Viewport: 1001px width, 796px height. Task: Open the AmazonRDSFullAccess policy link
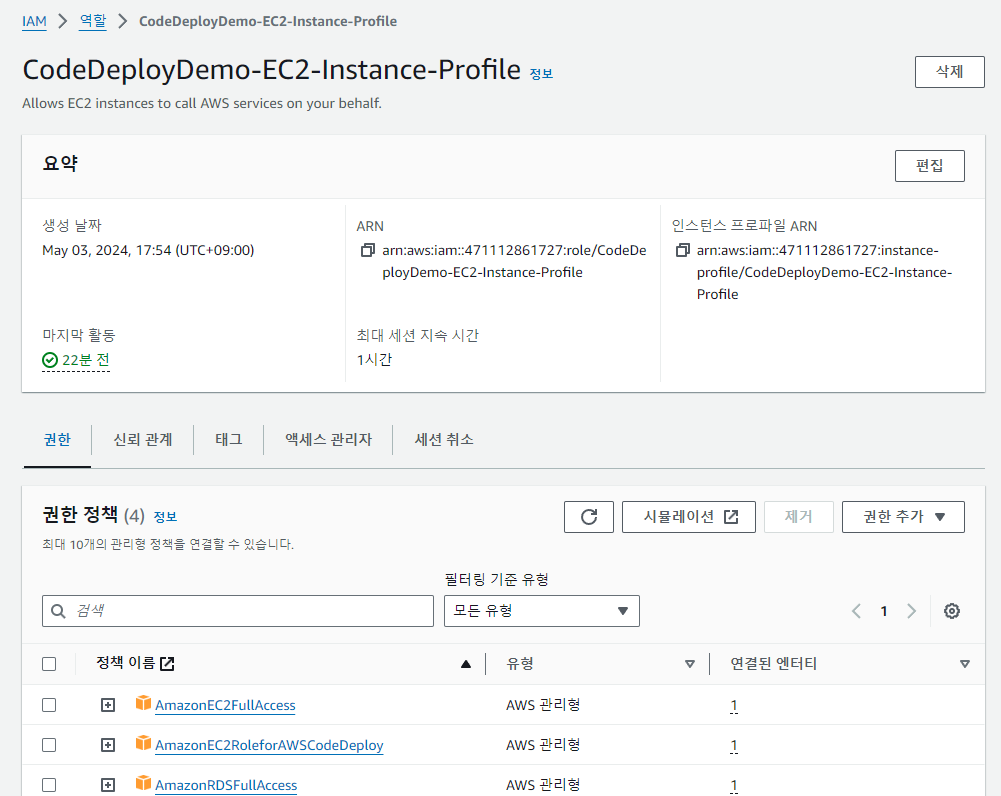coord(226,785)
